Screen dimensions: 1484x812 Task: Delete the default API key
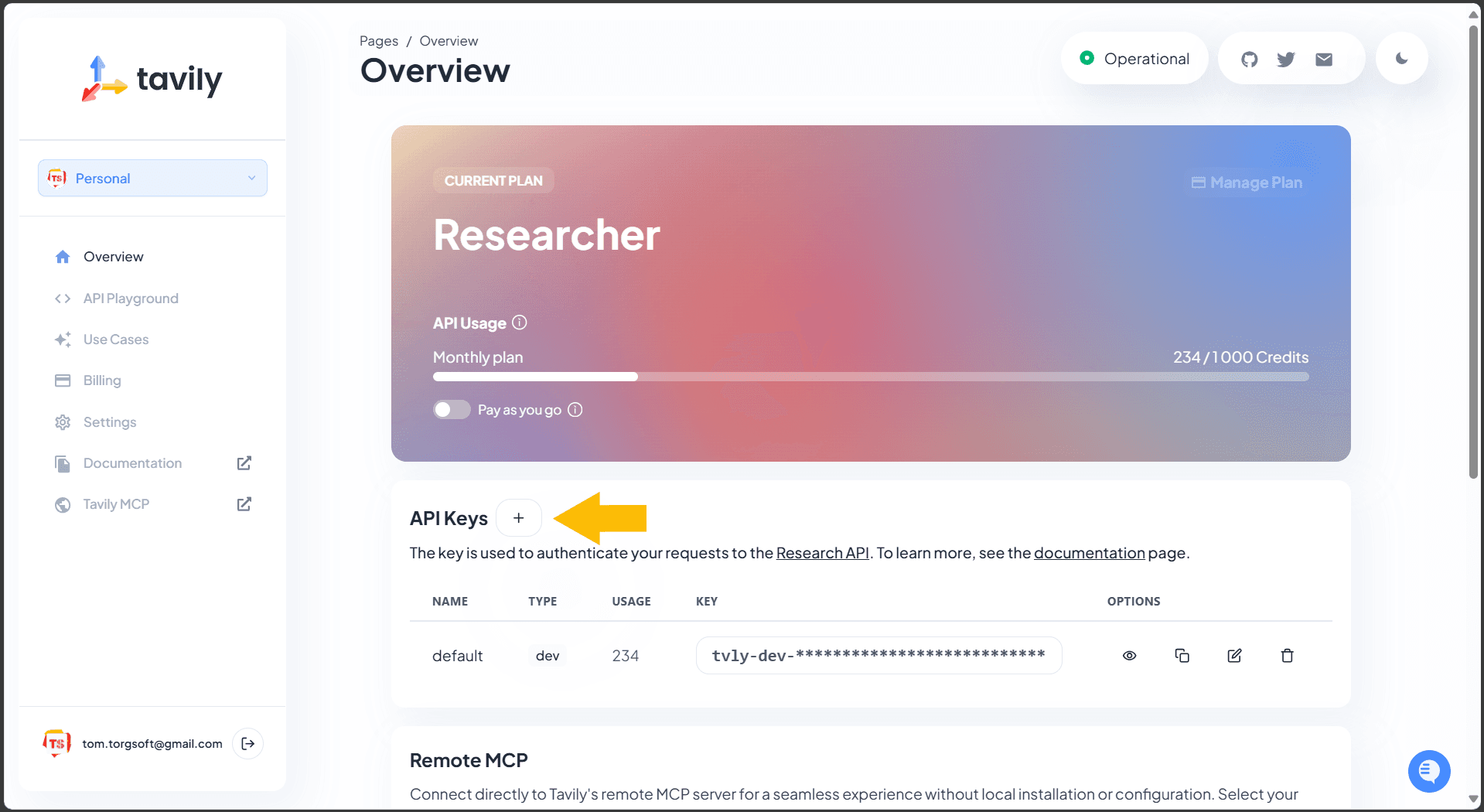coord(1287,656)
